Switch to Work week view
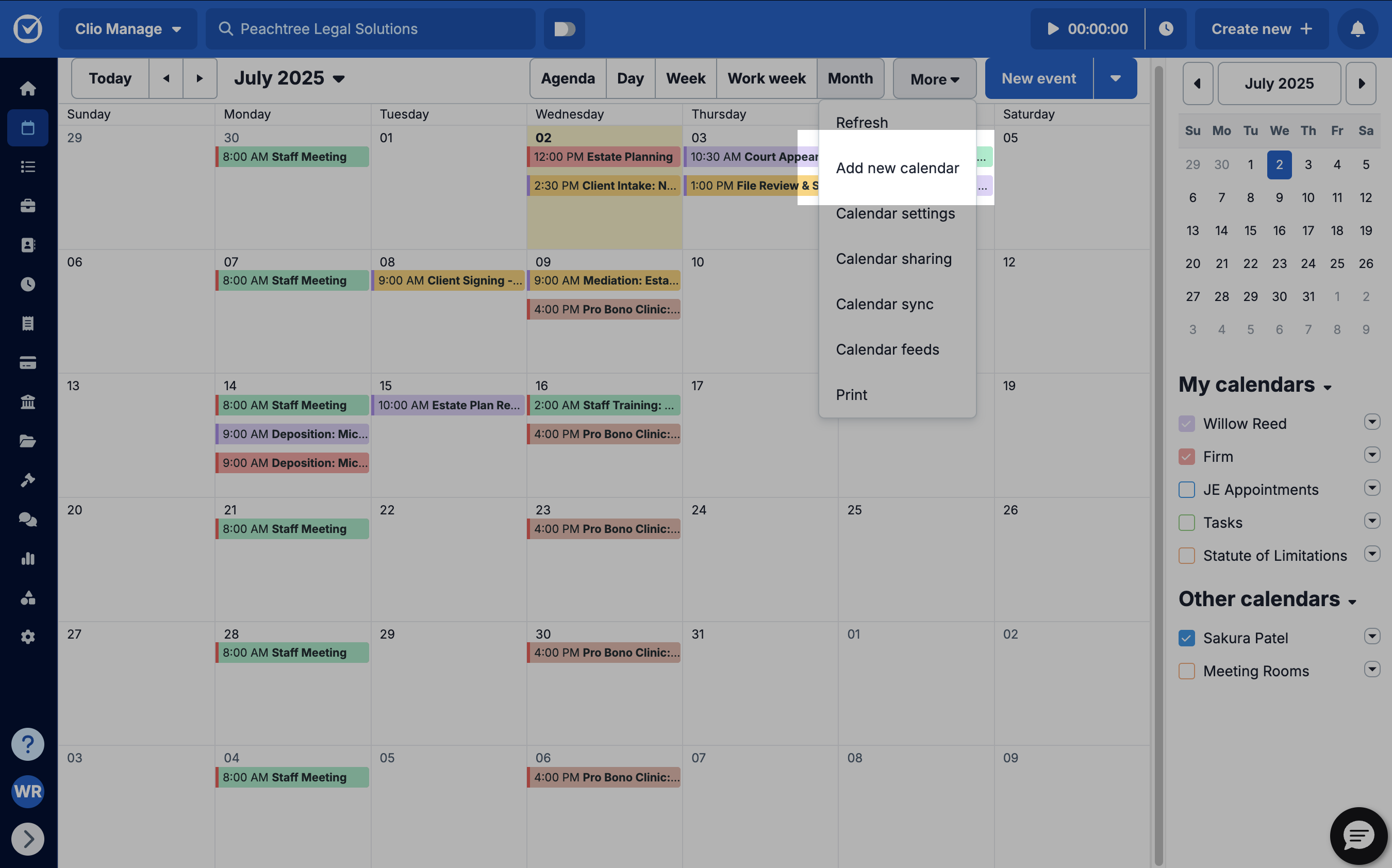The width and height of the screenshot is (1392, 868). pos(766,79)
